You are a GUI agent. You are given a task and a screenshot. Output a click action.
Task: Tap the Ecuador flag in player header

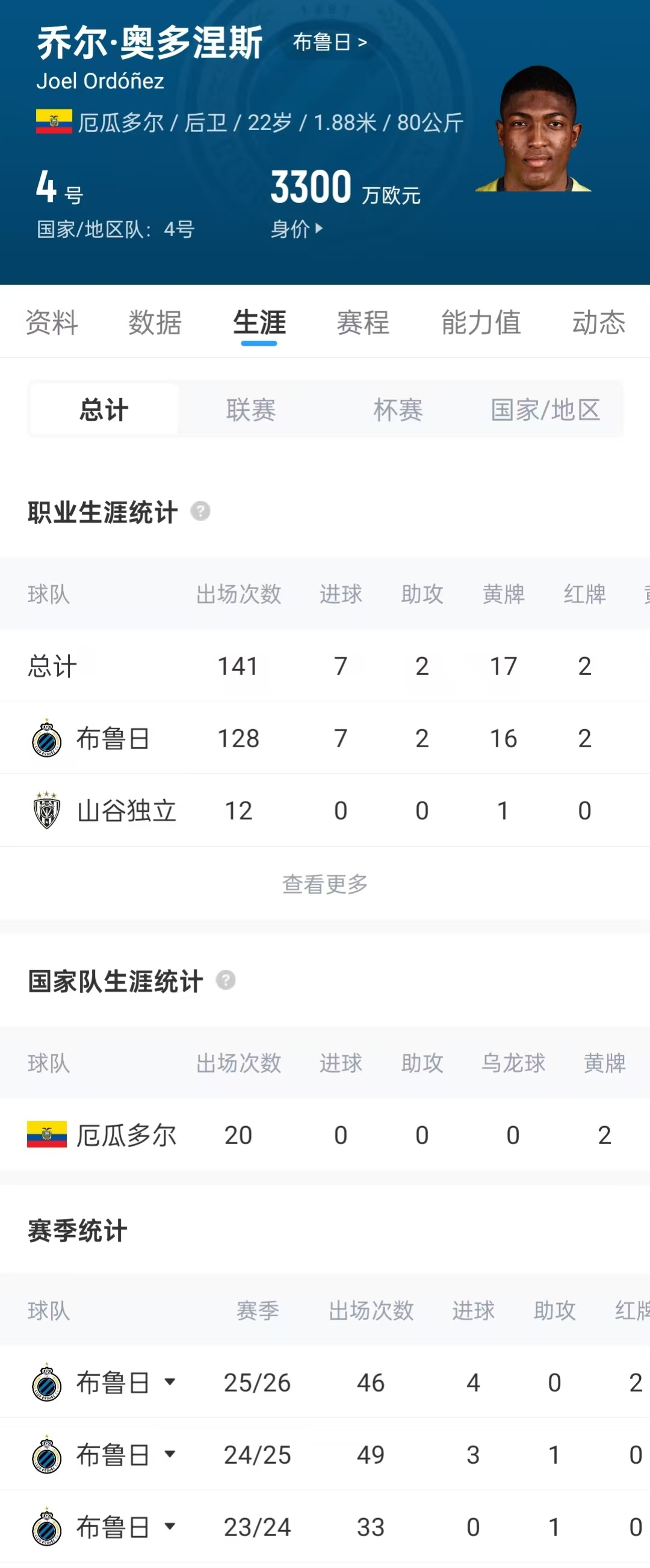(54, 122)
